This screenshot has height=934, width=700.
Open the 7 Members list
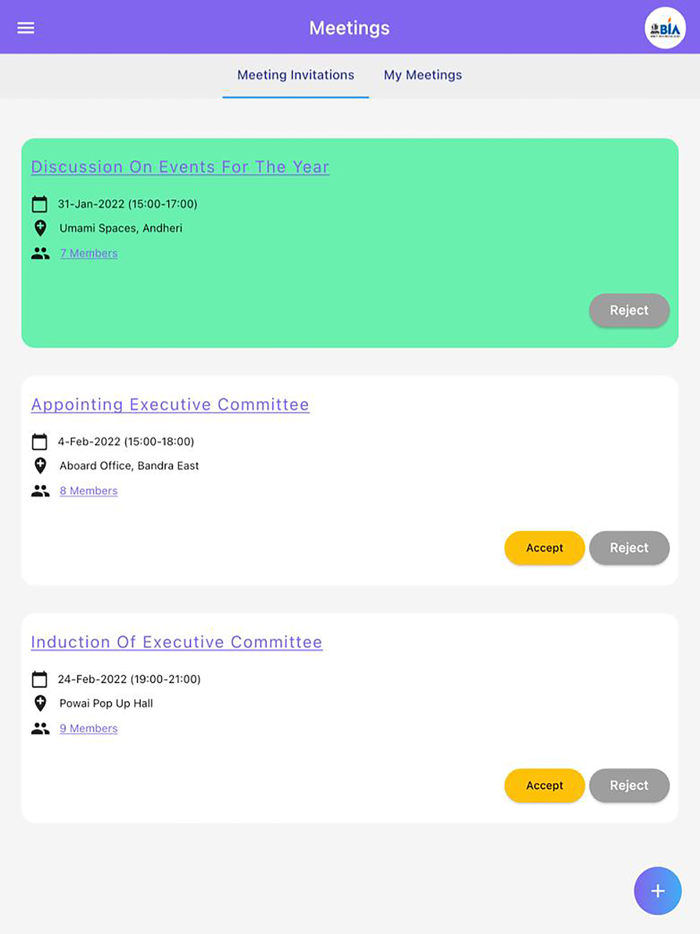88,253
